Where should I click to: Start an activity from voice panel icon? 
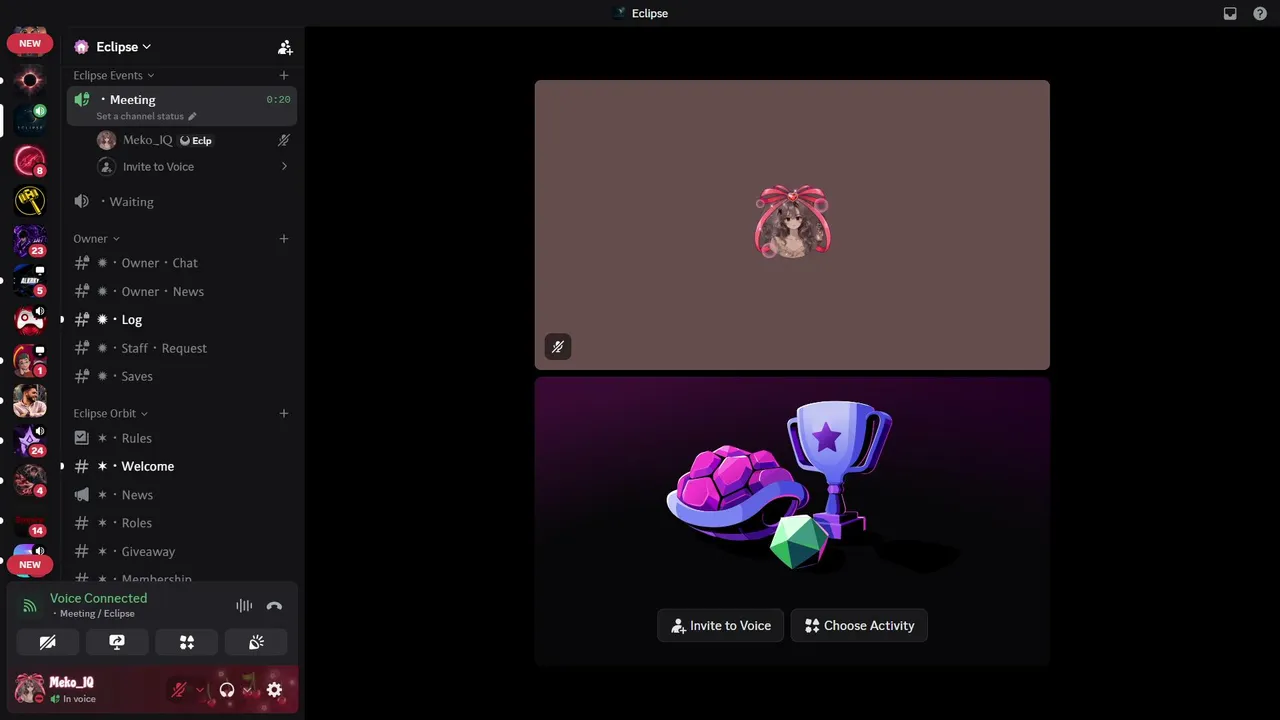[x=186, y=642]
